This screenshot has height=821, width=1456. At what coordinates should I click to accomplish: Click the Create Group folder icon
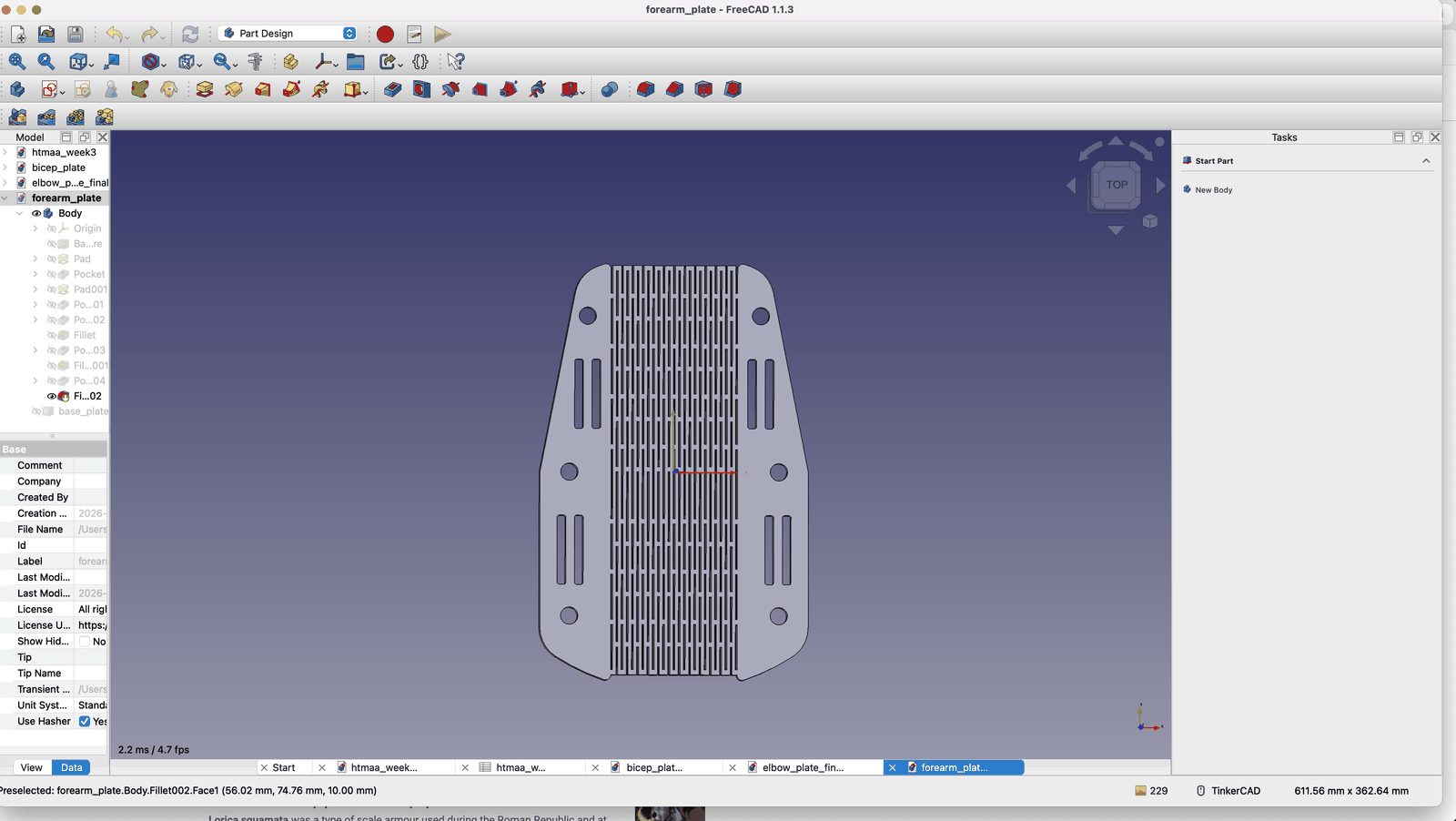356,62
